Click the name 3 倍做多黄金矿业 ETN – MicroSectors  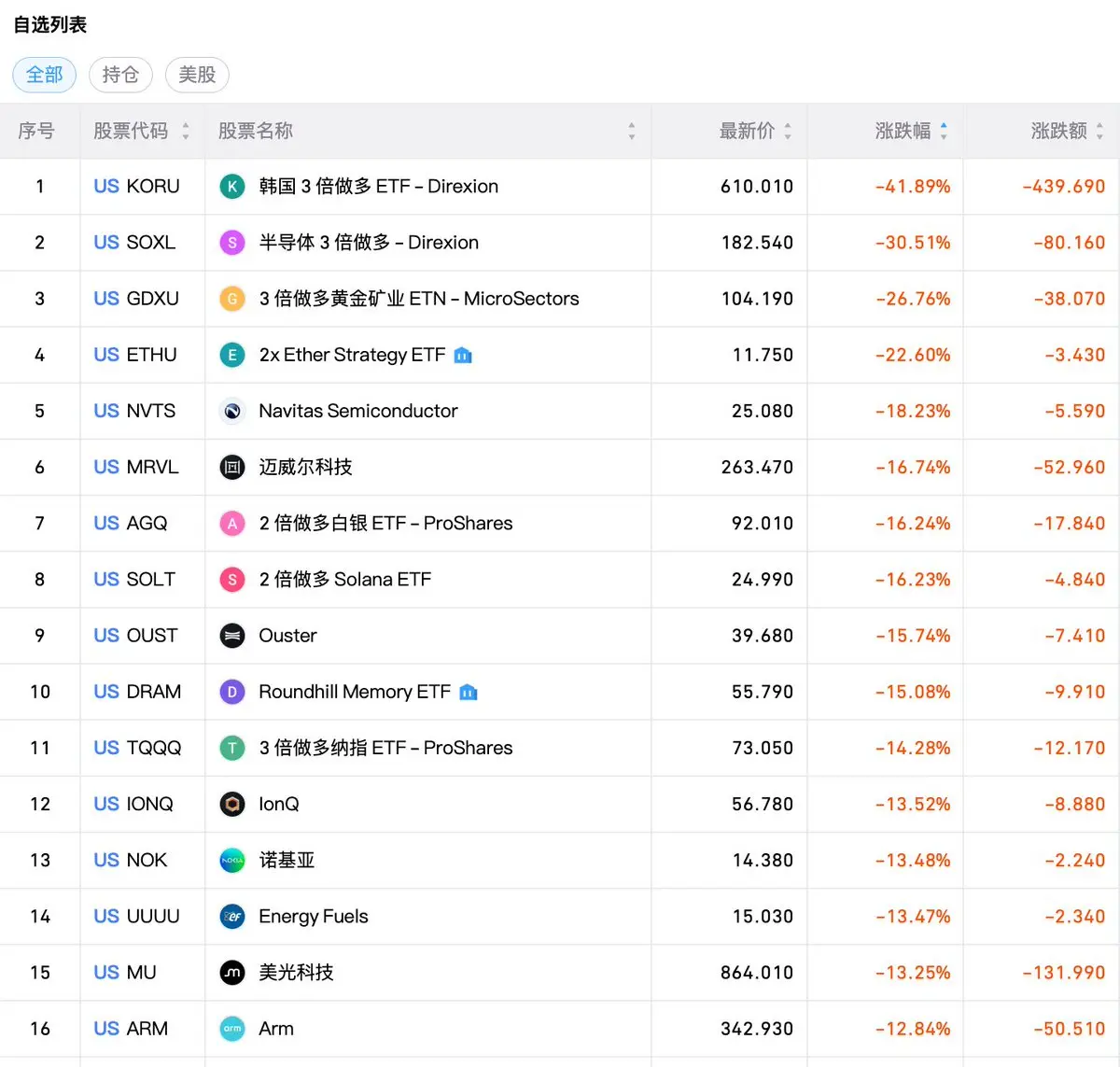[x=419, y=299]
